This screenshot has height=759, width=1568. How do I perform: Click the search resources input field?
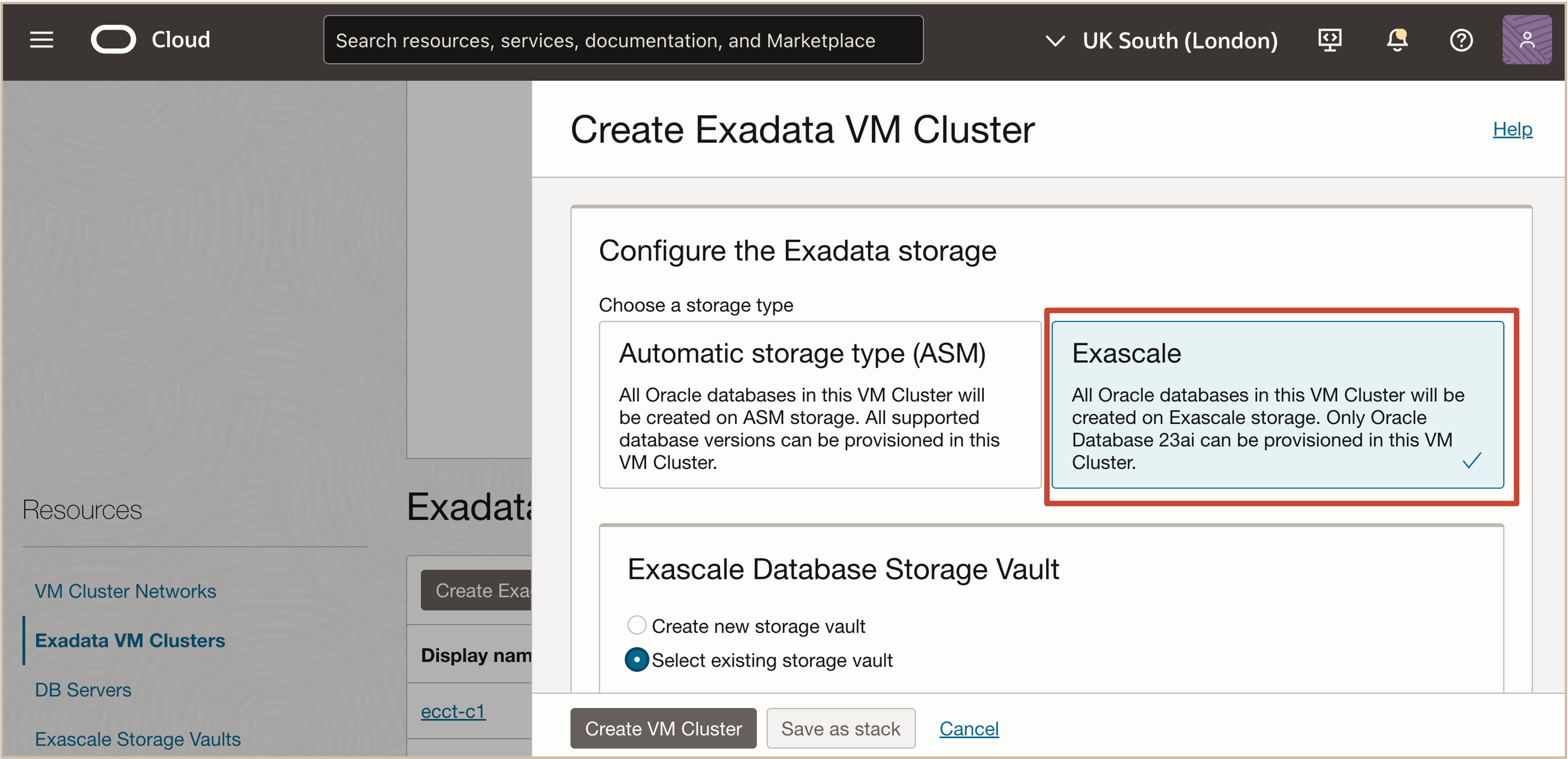(623, 40)
